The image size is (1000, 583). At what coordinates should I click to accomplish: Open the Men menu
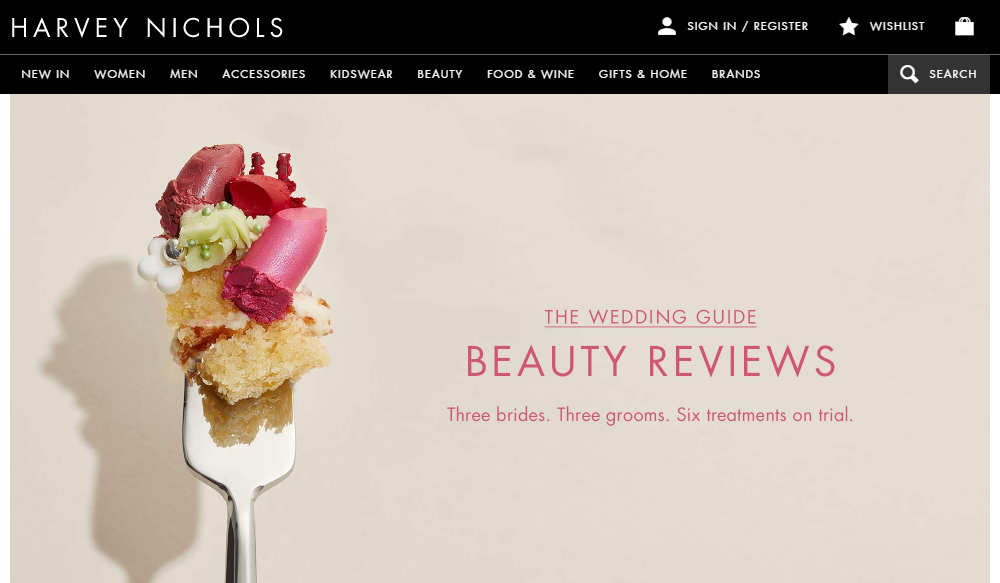click(x=184, y=74)
